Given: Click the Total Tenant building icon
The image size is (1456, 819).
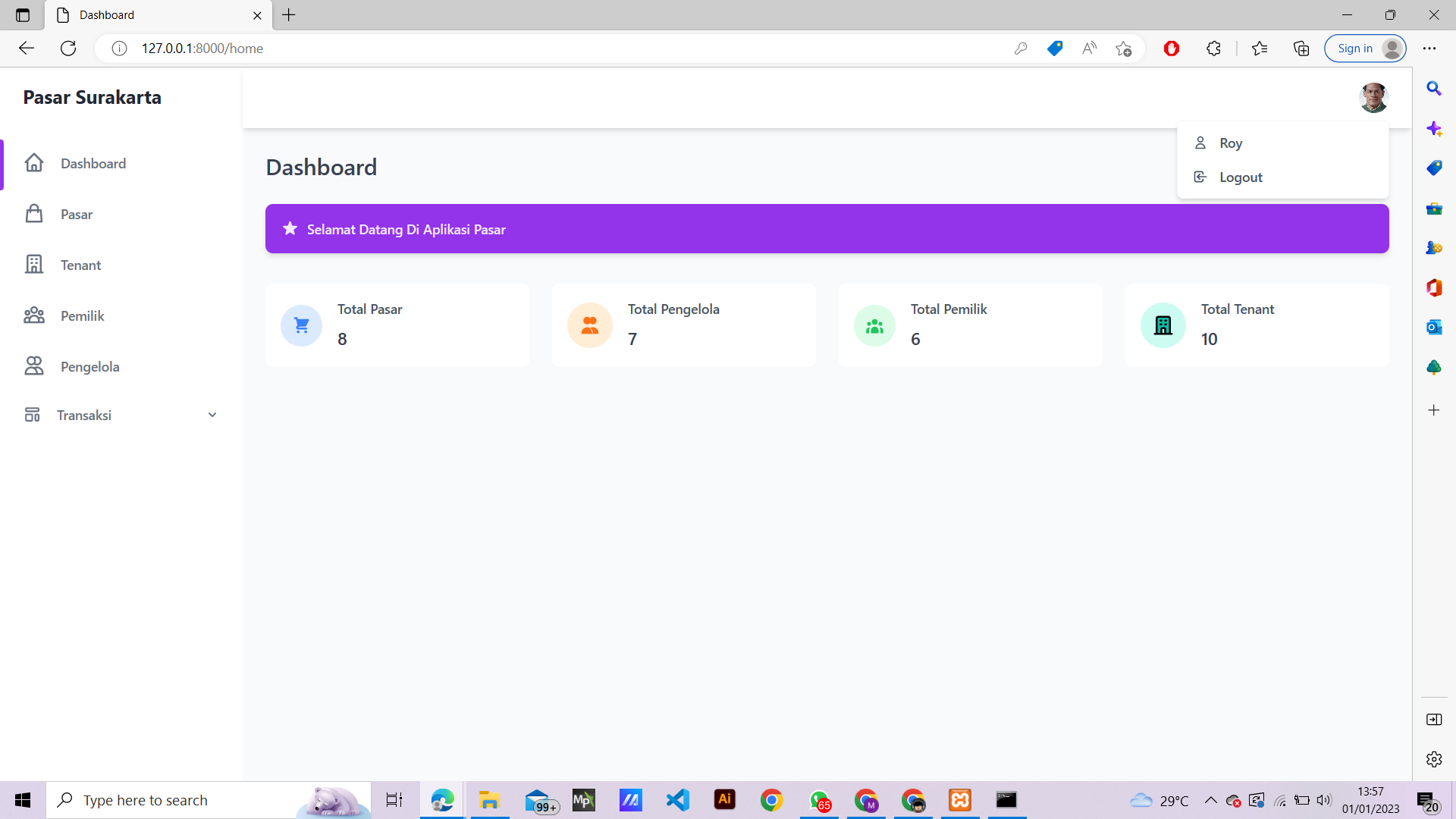Looking at the screenshot, I should [1163, 325].
